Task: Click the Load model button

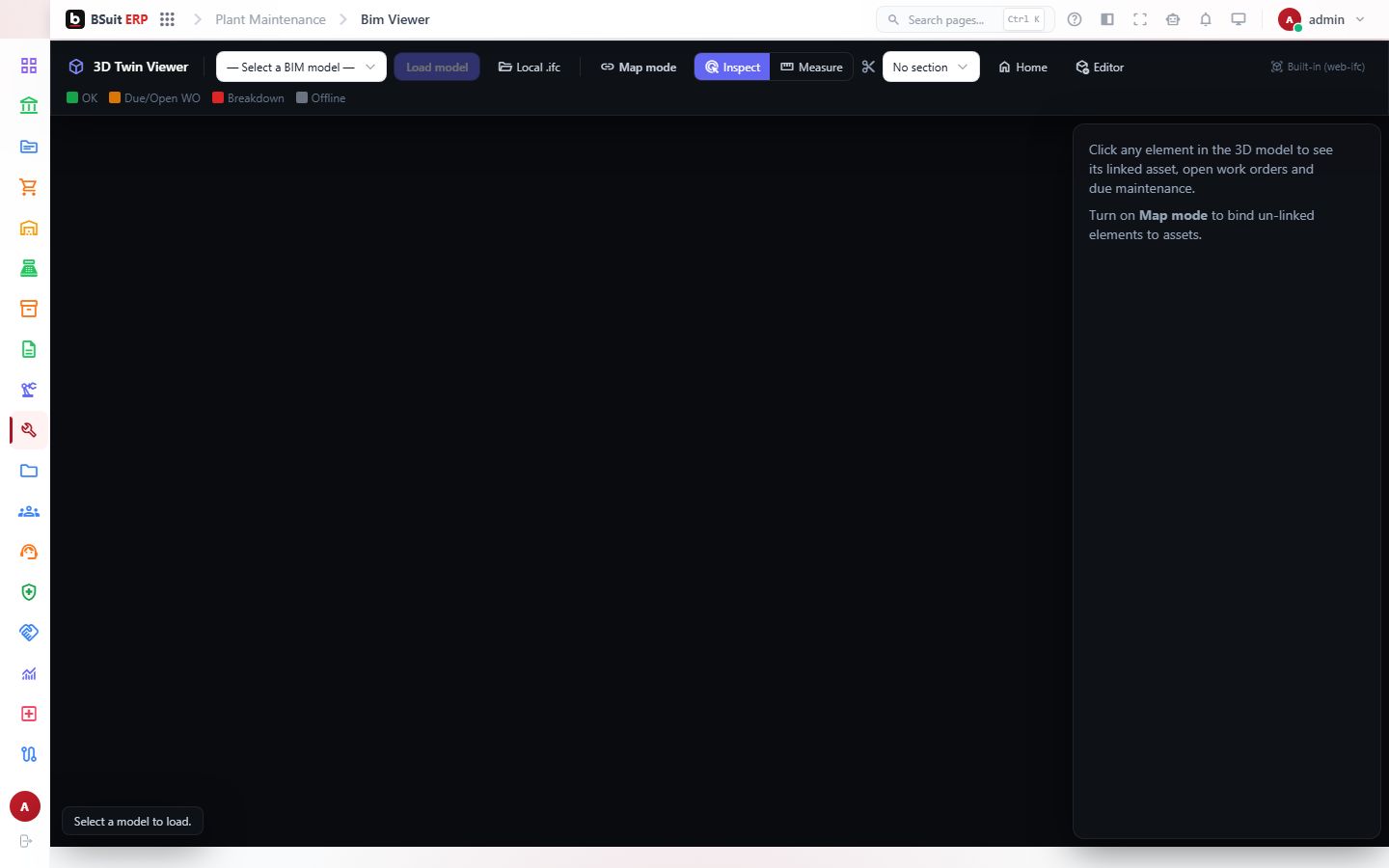Action: coord(437,67)
